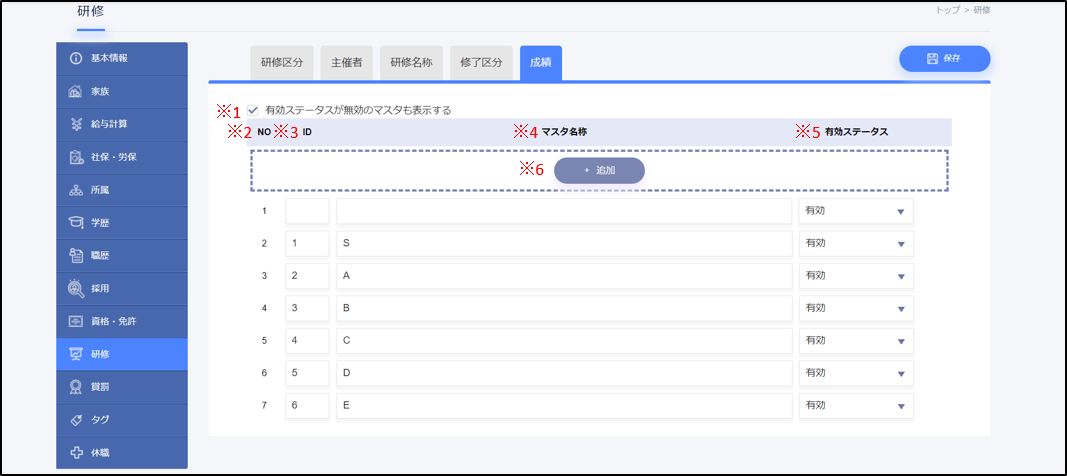Viewport: 1067px width, 476px height.
Task: Click the マスタ名称 field containing D
Action: [x=565, y=373]
